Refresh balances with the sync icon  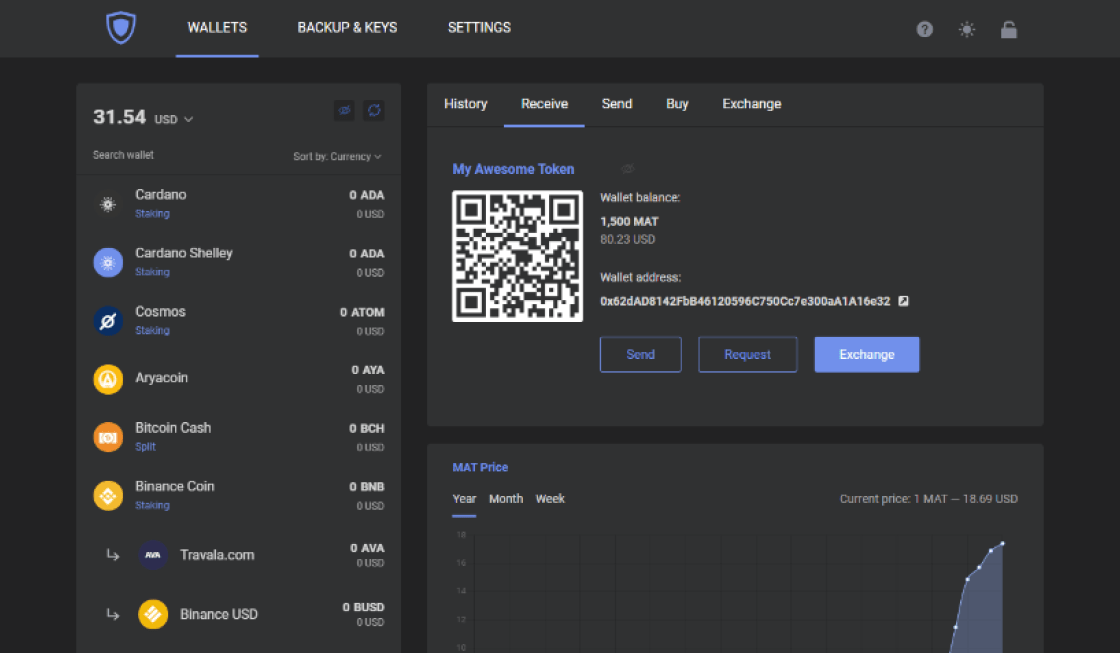(x=374, y=110)
